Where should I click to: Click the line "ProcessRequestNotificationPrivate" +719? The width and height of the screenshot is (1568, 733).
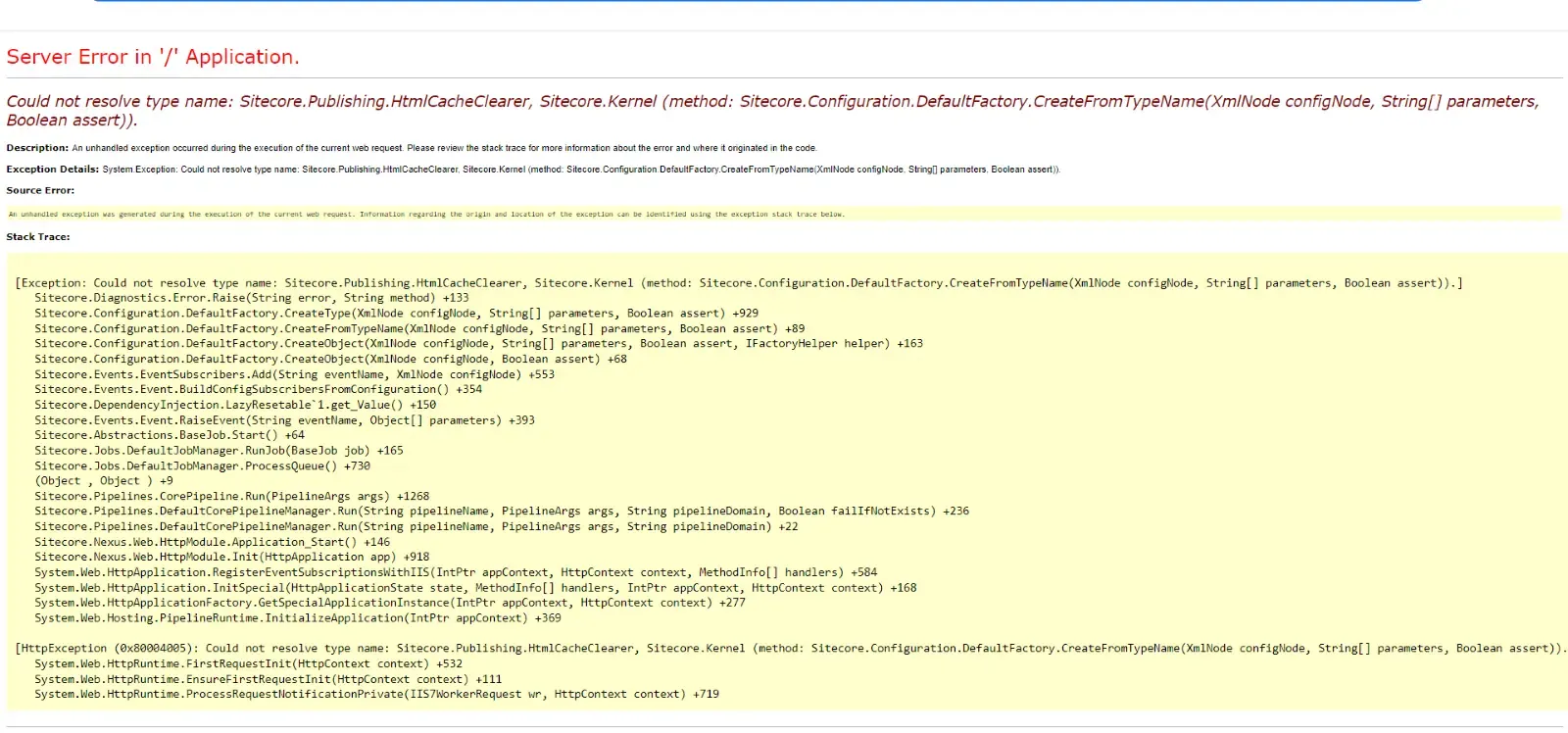click(376, 695)
